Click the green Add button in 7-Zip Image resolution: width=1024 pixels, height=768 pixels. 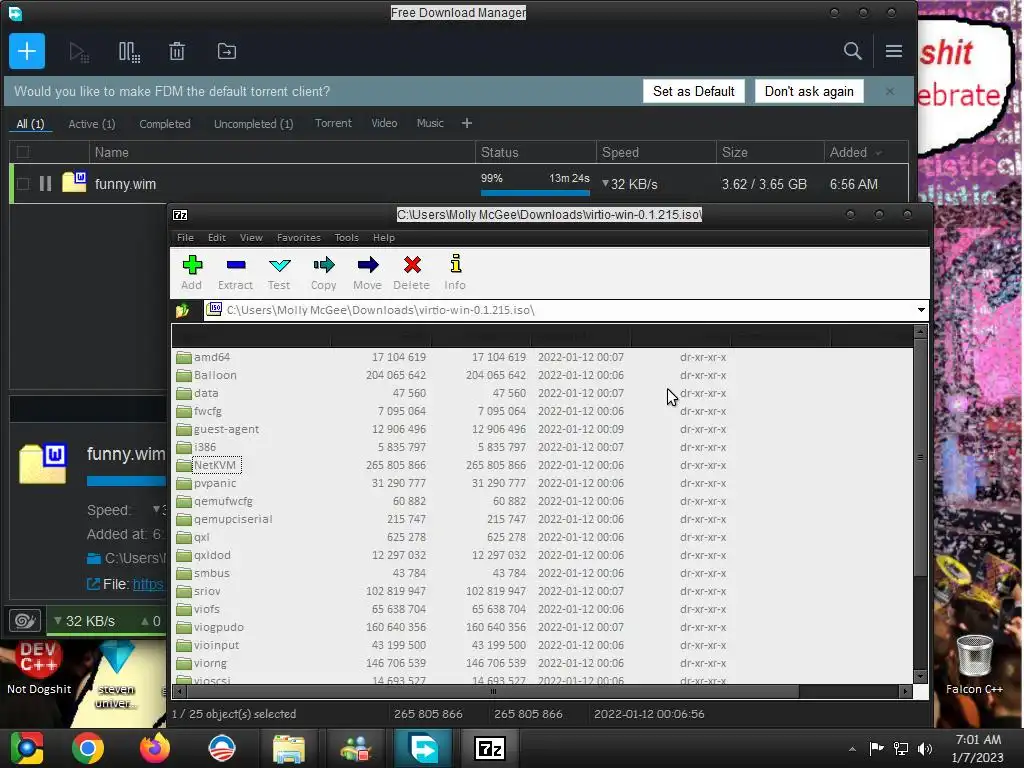(192, 272)
